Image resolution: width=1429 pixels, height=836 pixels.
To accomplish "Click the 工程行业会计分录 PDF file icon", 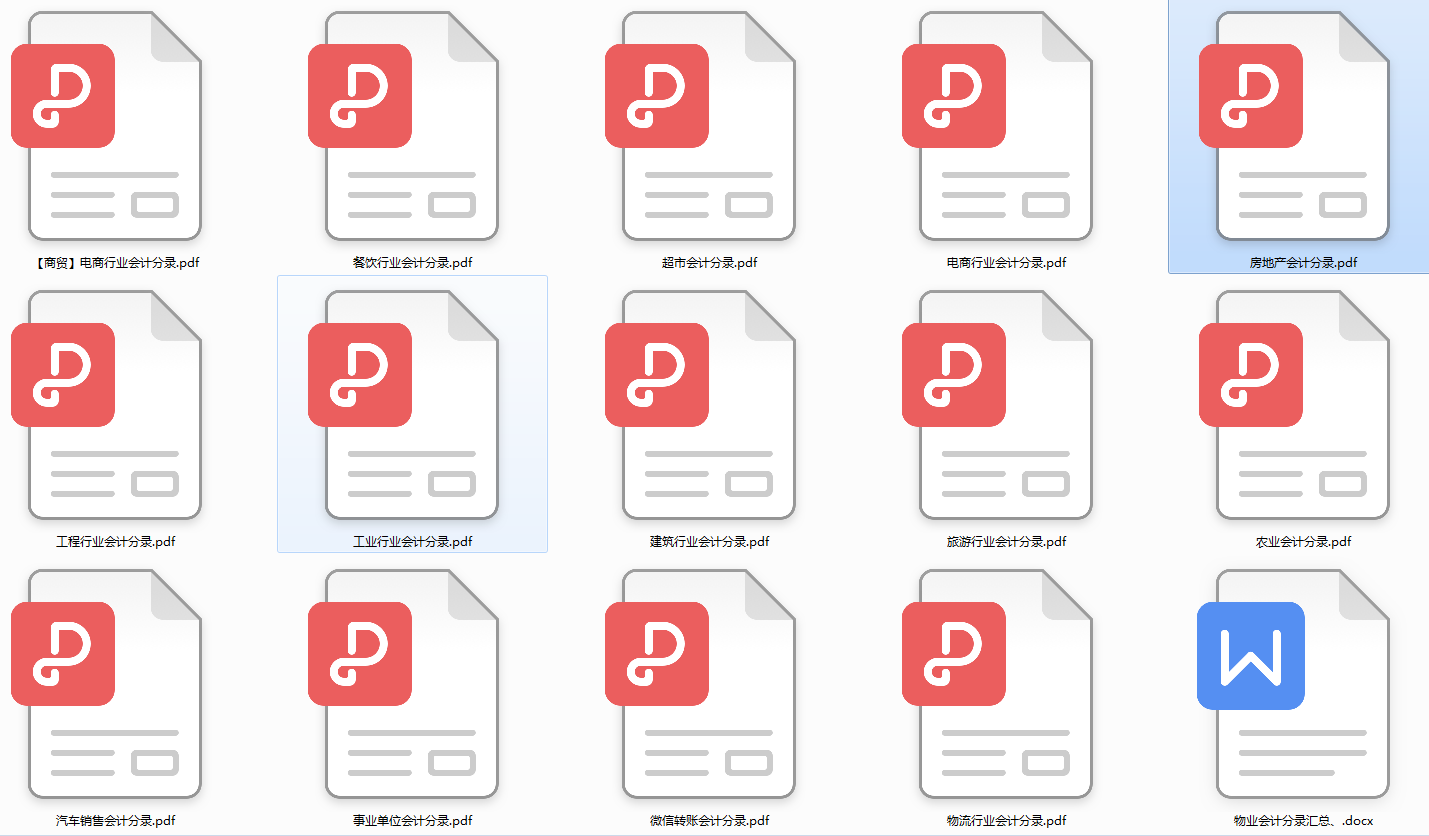I will click(106, 405).
